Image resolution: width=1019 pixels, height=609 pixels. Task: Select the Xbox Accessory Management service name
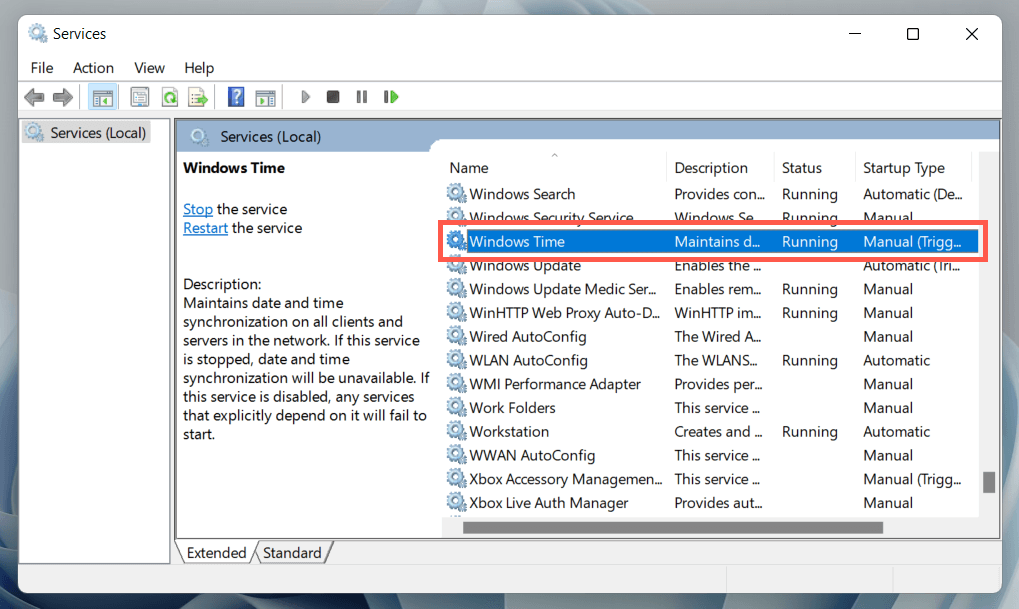[565, 479]
